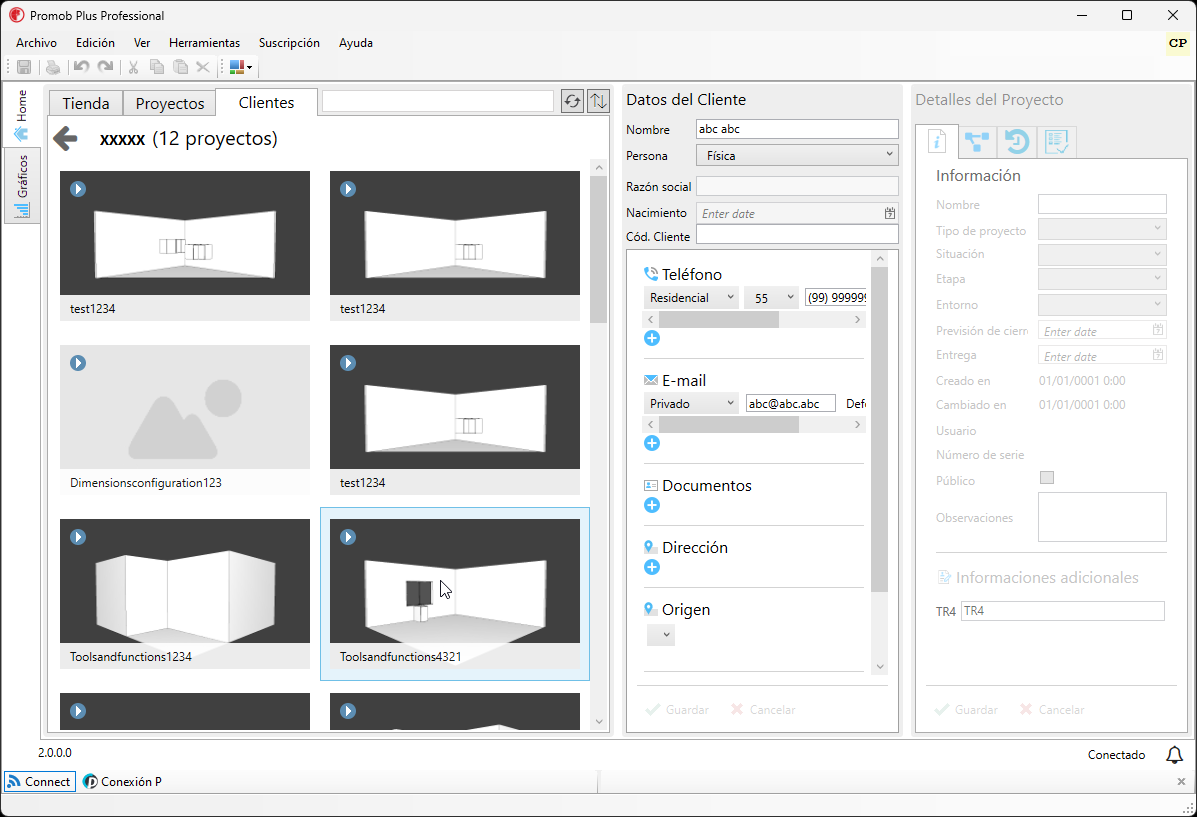The height and width of the screenshot is (824, 1201).
Task: Go back using the arrow beside xxxxx
Action: click(65, 138)
